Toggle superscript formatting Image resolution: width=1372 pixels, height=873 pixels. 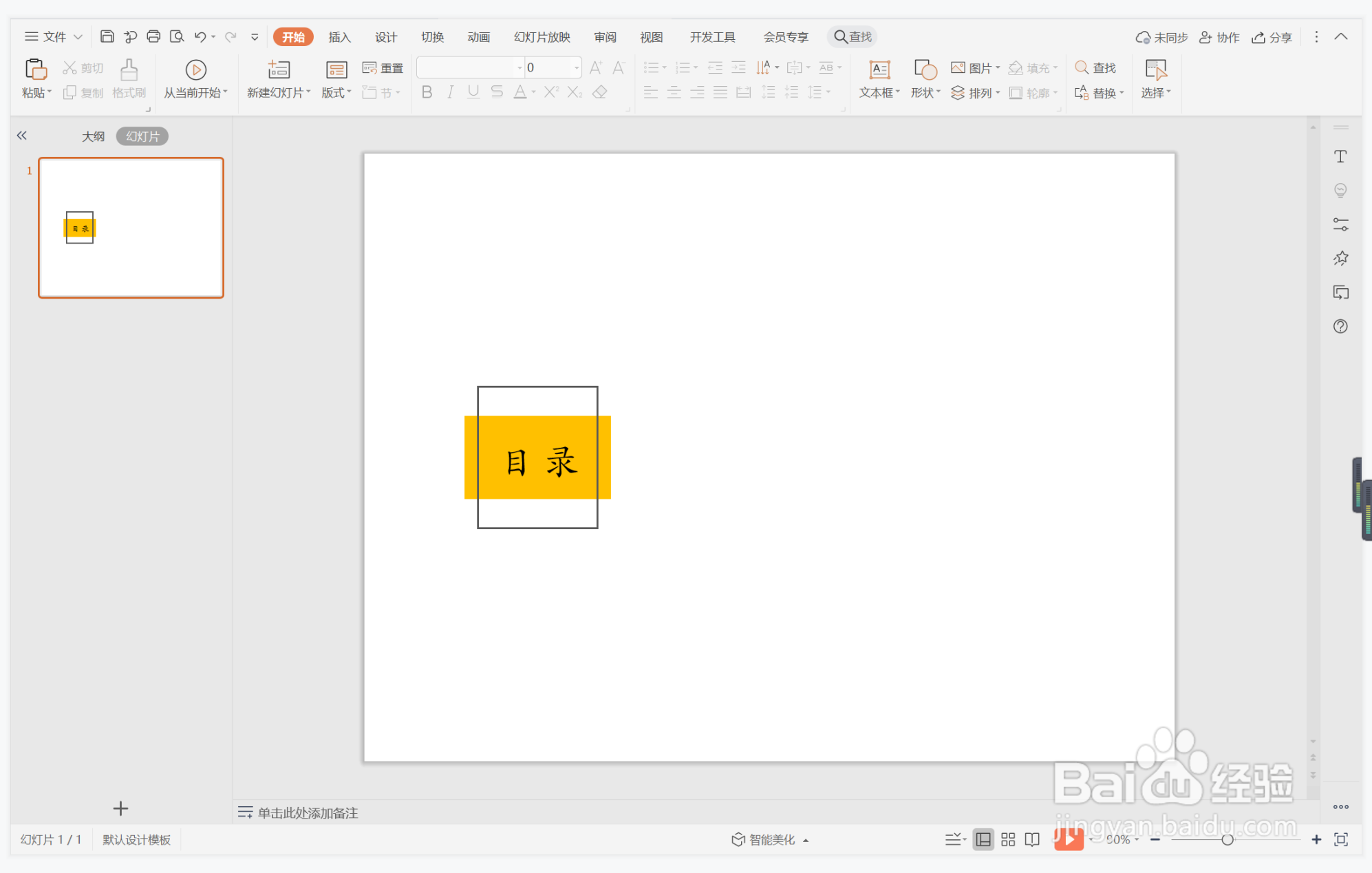click(551, 92)
